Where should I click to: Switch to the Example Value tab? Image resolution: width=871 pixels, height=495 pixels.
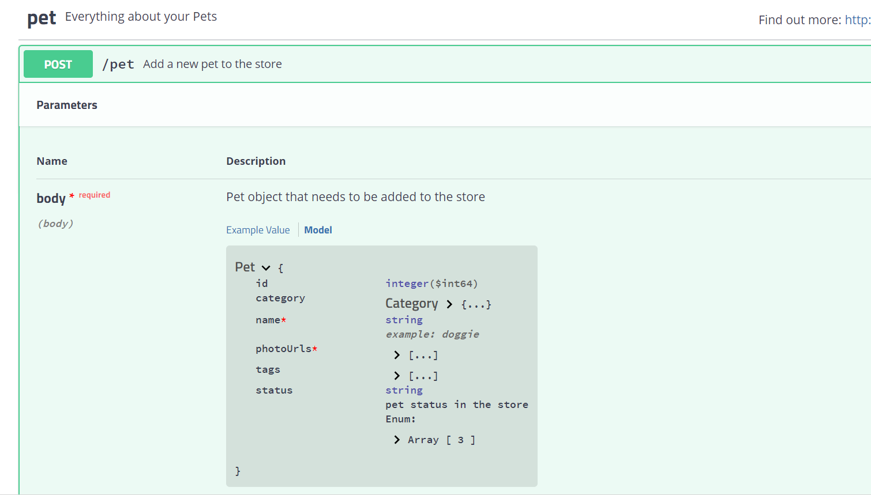pyautogui.click(x=257, y=230)
